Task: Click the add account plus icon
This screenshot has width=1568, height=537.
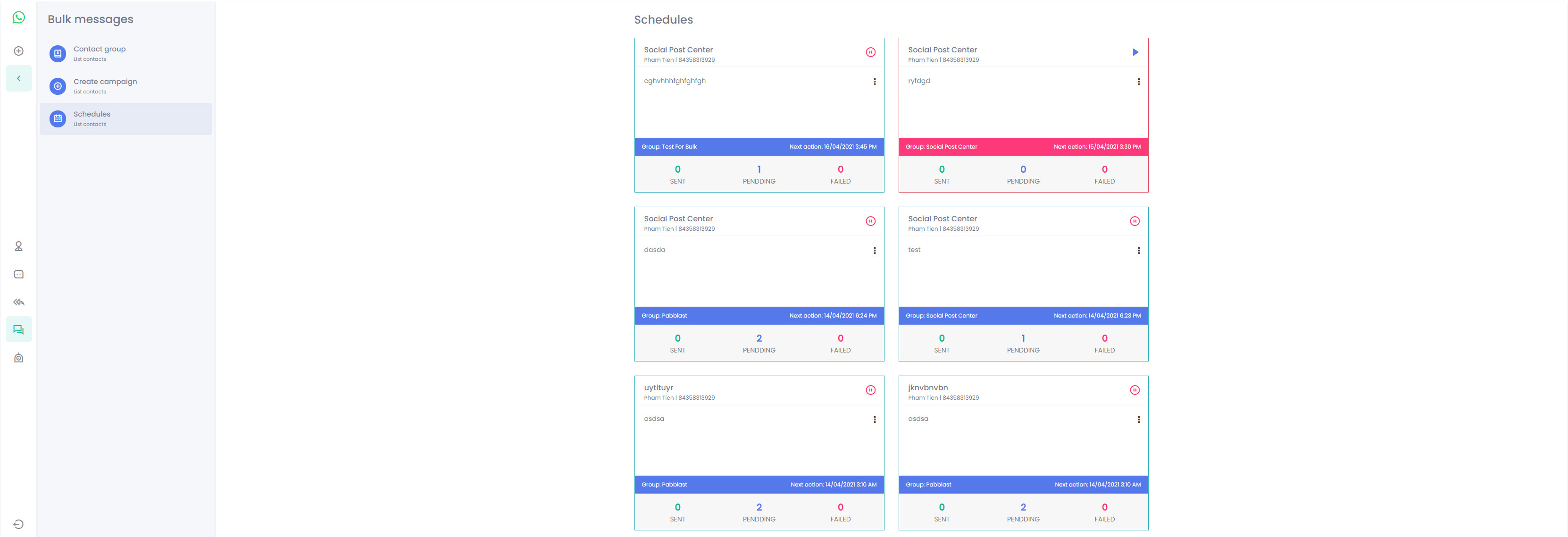Action: (x=19, y=51)
